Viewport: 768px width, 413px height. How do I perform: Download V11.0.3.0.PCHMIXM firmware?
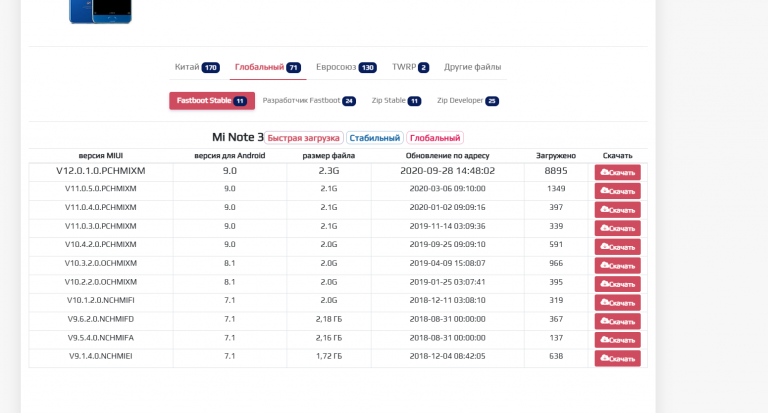pos(618,228)
